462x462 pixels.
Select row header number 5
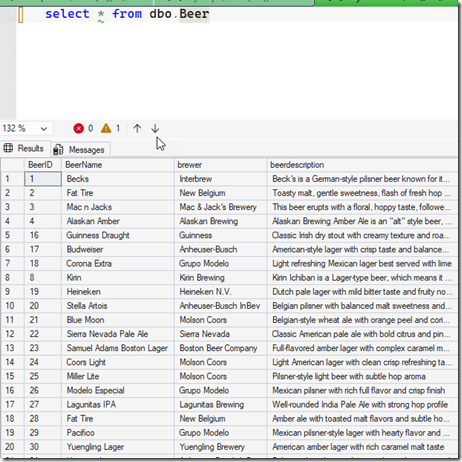pos(12,235)
